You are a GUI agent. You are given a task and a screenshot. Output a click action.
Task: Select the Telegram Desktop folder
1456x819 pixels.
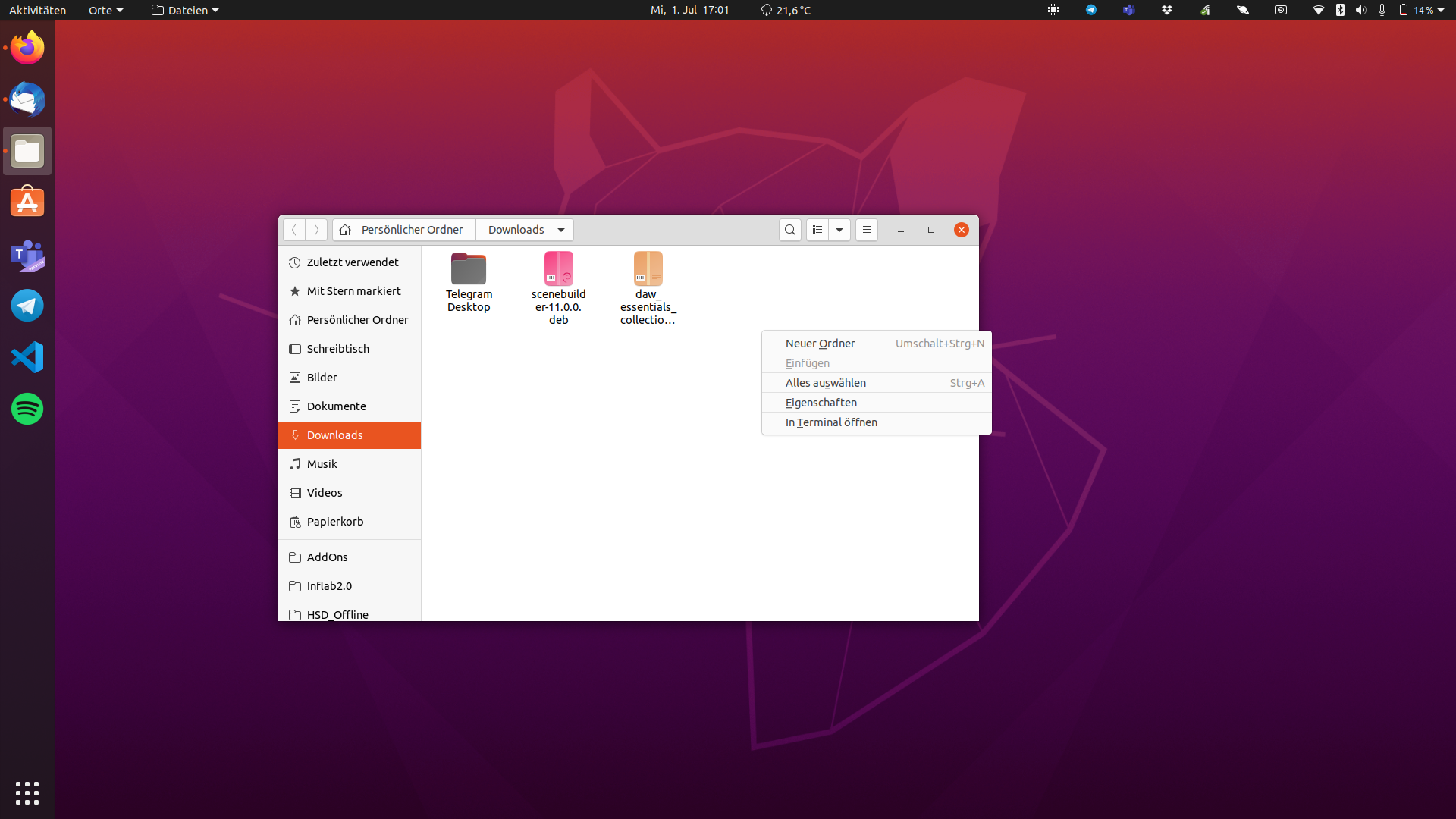(469, 270)
